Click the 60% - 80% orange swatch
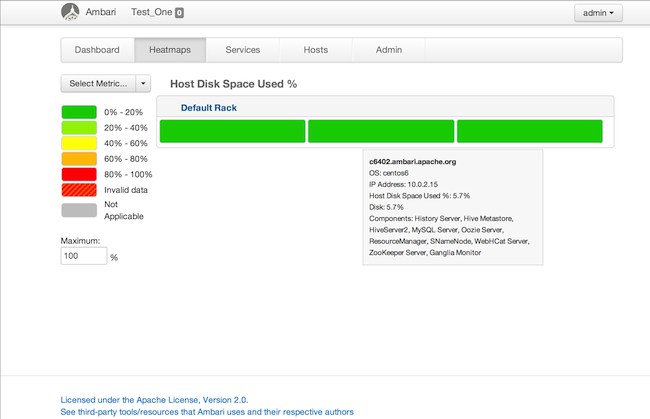The image size is (650, 419). click(x=79, y=159)
